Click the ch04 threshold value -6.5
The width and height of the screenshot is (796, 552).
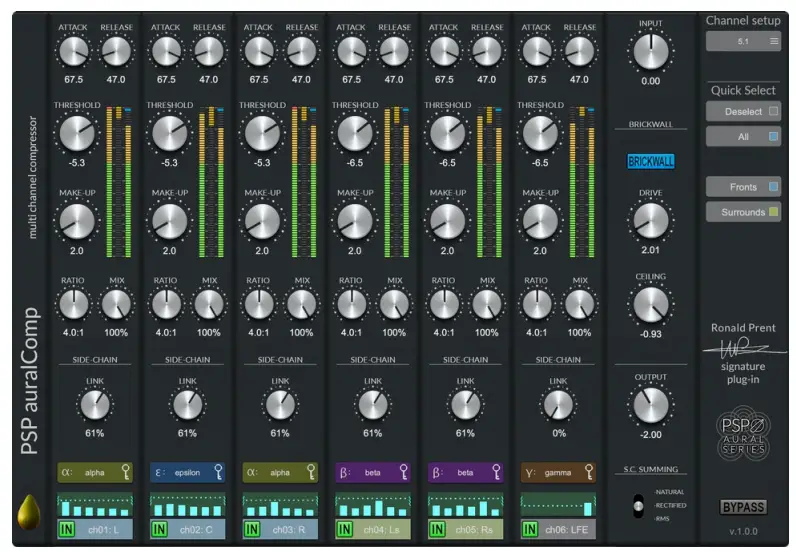point(355,163)
